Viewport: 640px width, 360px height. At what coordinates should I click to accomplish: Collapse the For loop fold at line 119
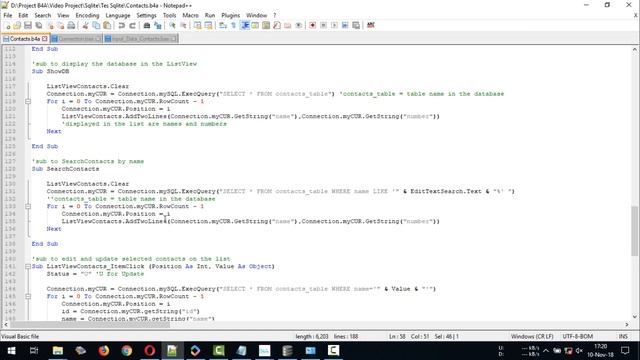[28, 101]
